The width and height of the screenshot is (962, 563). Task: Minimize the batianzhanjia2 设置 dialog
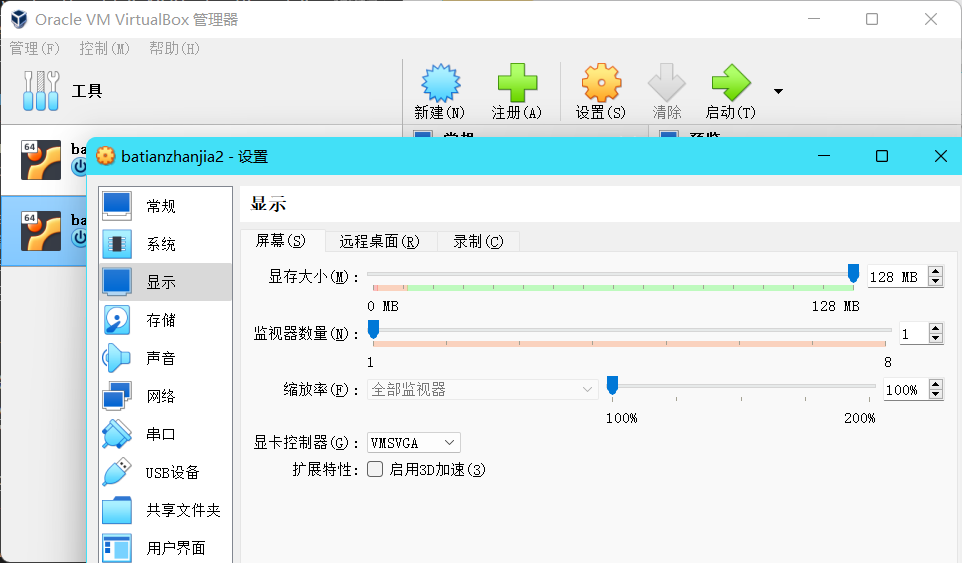coord(824,156)
